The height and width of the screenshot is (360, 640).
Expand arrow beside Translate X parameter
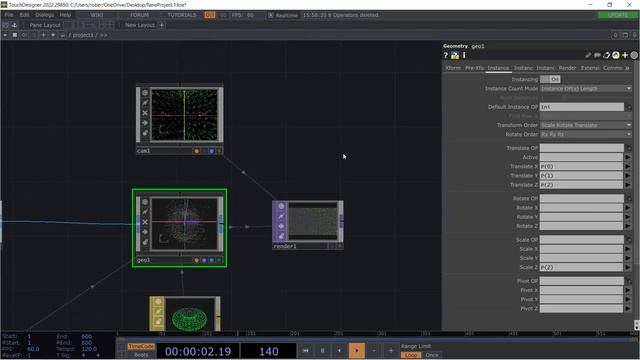pyautogui.click(x=628, y=167)
